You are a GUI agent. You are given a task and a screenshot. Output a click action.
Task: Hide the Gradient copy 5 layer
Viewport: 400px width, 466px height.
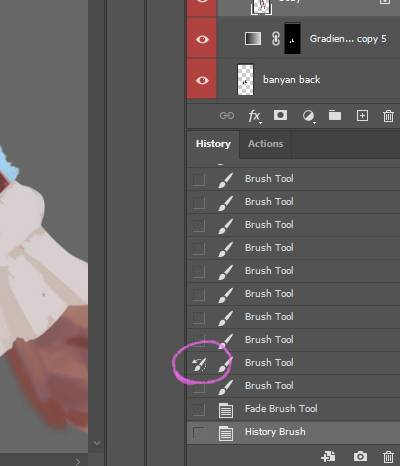(202, 39)
